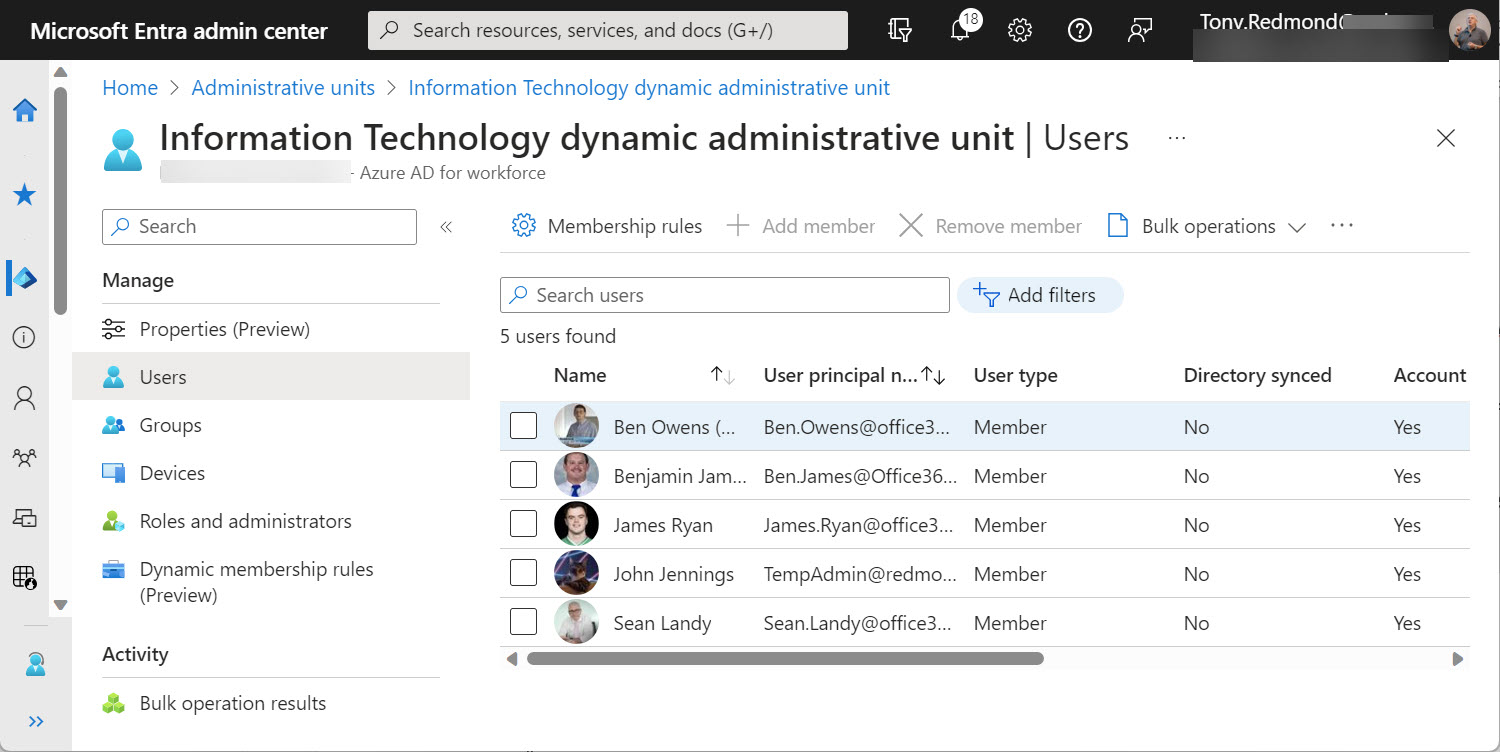Open Groups in the Manage menu
This screenshot has width=1500, height=752.
pos(170,425)
